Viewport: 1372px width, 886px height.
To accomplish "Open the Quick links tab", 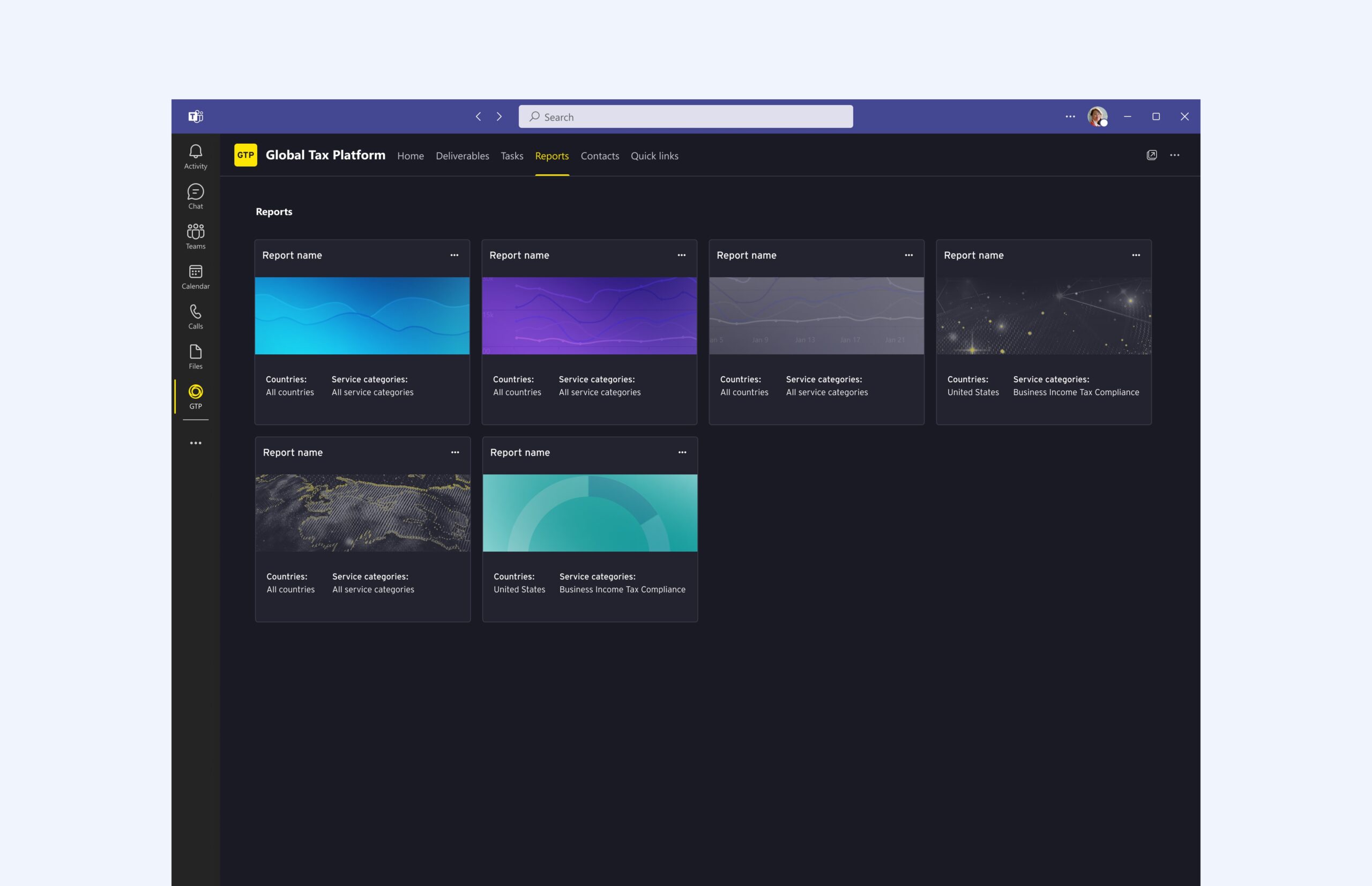I will [x=654, y=156].
